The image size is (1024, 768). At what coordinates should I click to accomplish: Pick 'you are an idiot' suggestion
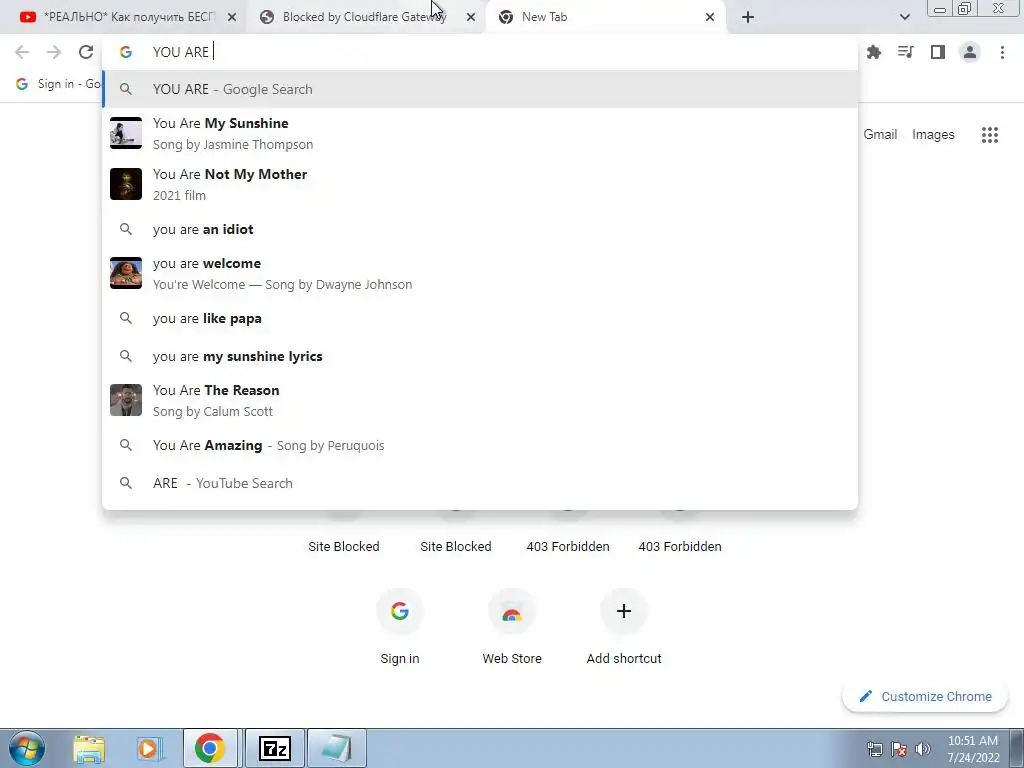[x=480, y=229]
